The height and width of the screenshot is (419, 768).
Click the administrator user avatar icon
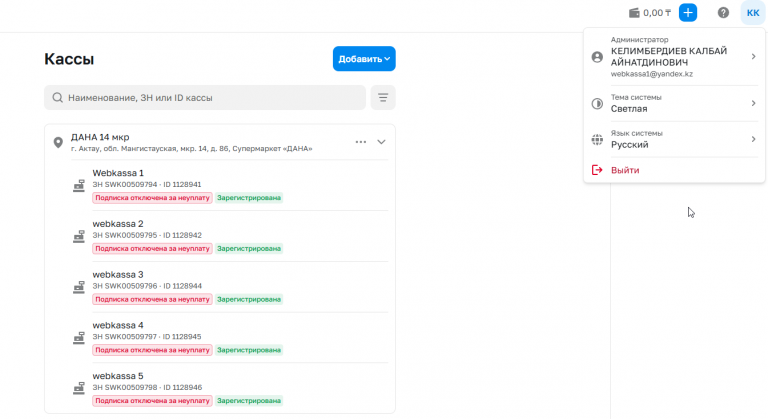point(597,57)
